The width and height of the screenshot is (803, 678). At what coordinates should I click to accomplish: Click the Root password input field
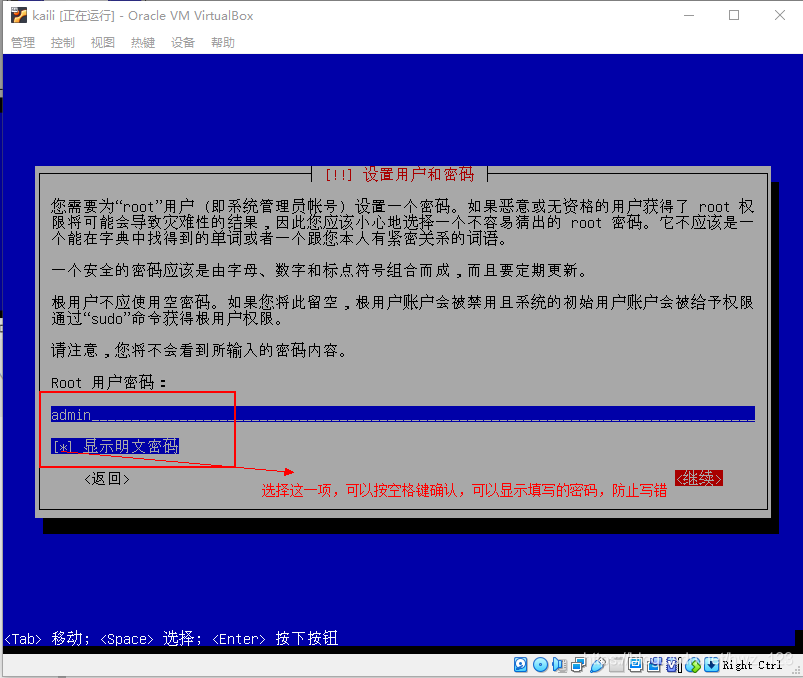403,414
